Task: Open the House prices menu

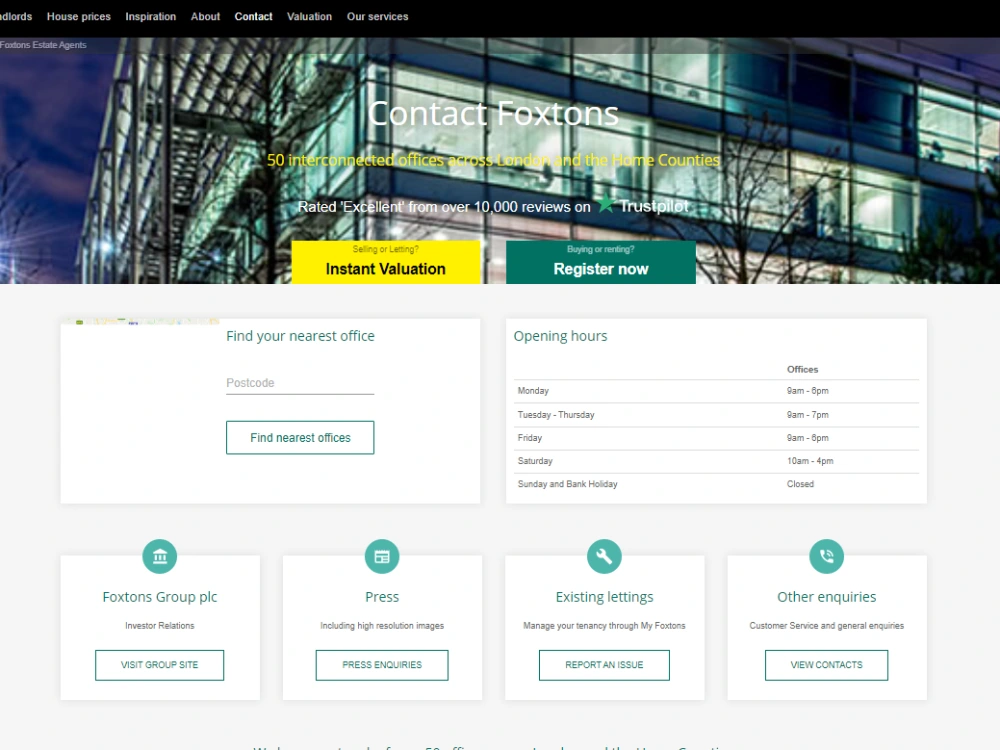Action: pyautogui.click(x=78, y=16)
